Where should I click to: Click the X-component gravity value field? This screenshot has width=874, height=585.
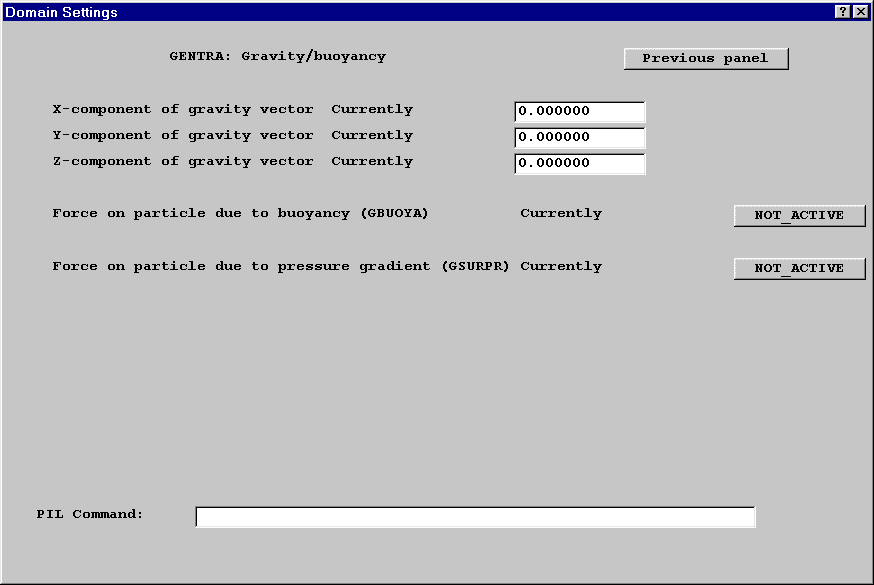click(x=579, y=112)
